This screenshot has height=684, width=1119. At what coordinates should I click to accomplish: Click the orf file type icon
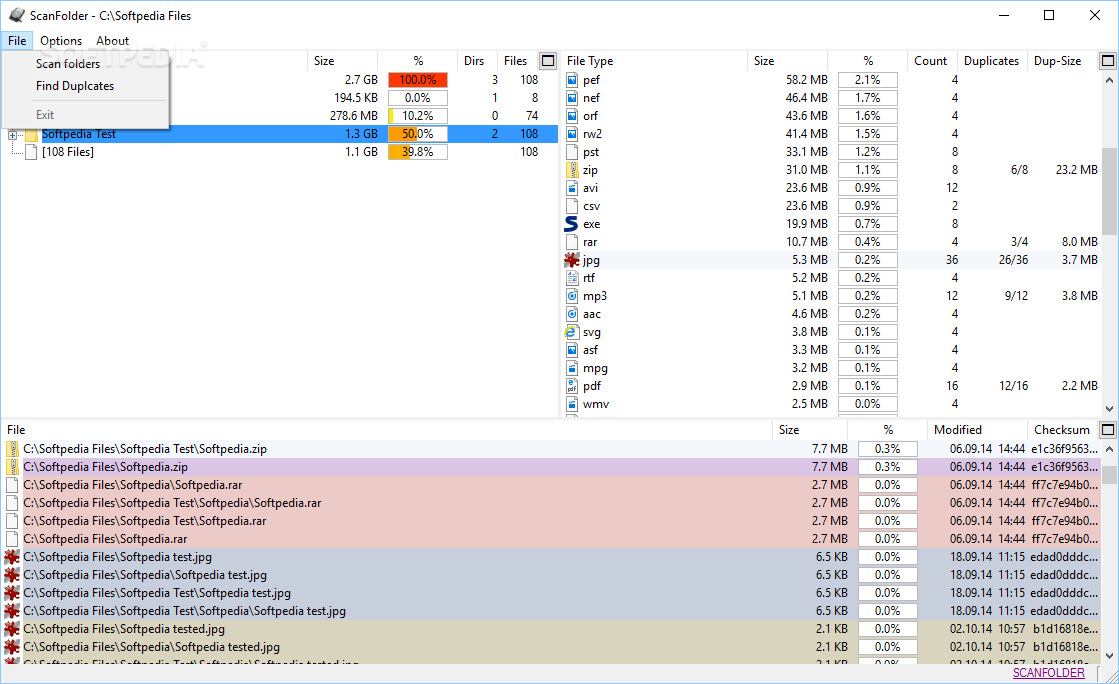572,116
